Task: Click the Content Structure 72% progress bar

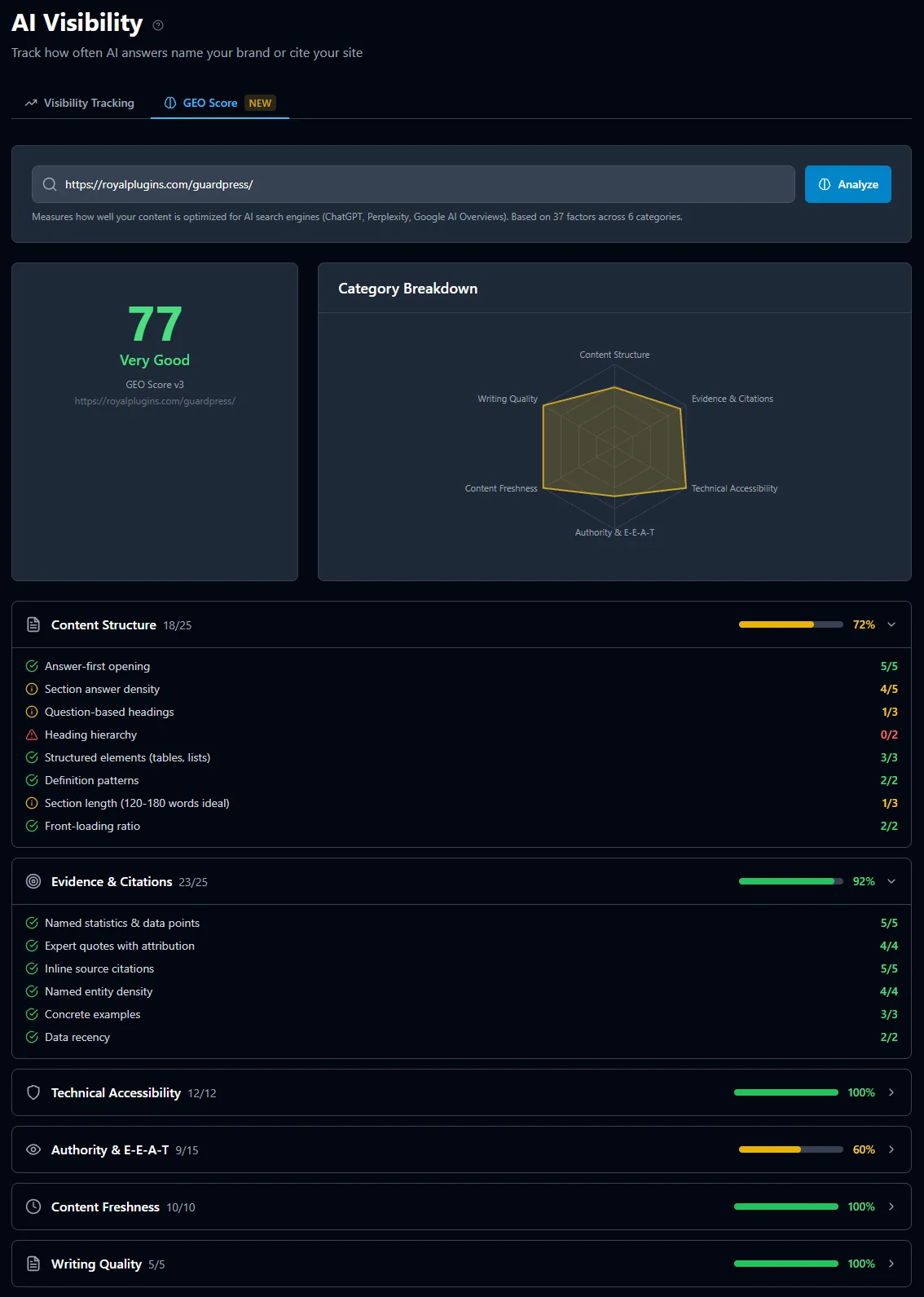Action: pos(791,624)
